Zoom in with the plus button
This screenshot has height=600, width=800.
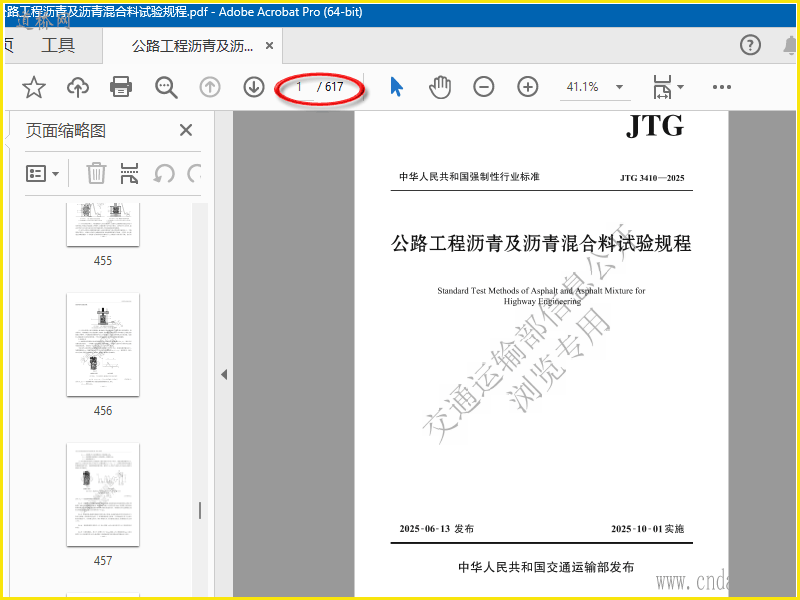(528, 87)
